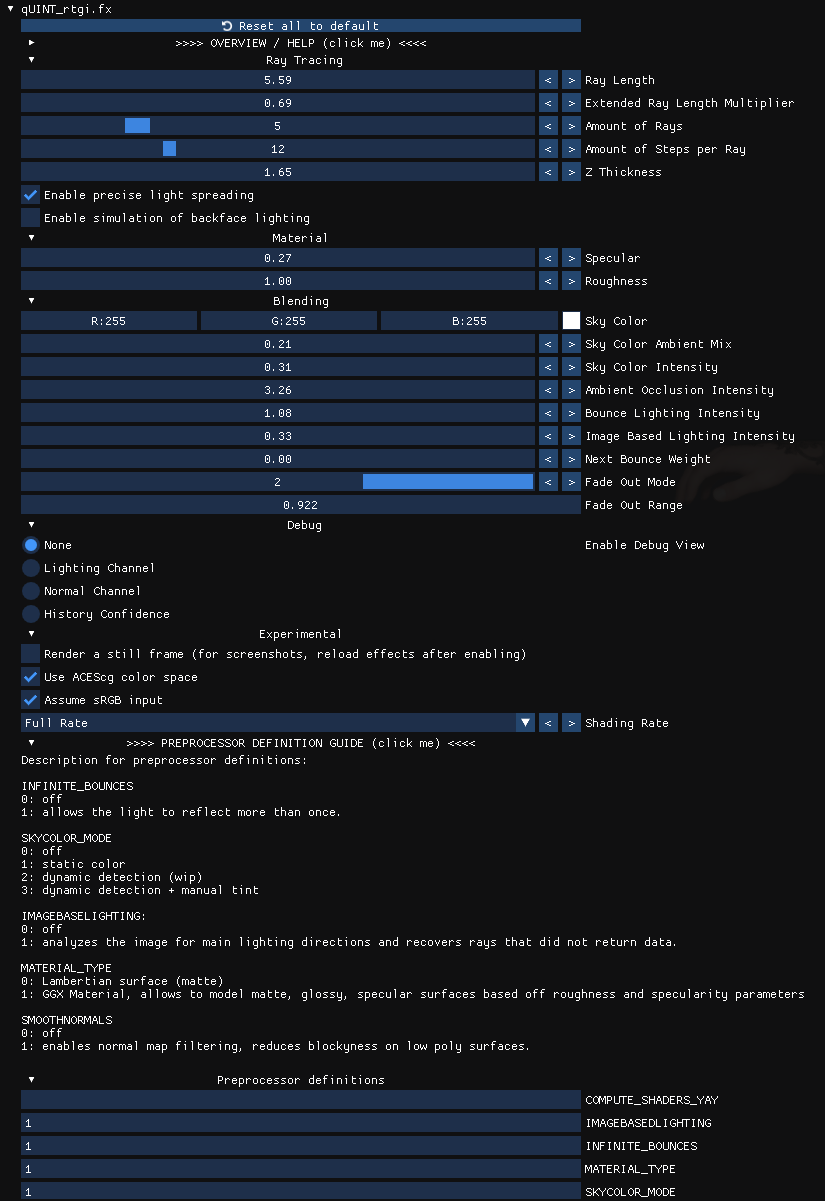Disable precise light spreading checkbox
Viewport: 825px width, 1201px height.
tap(31, 195)
